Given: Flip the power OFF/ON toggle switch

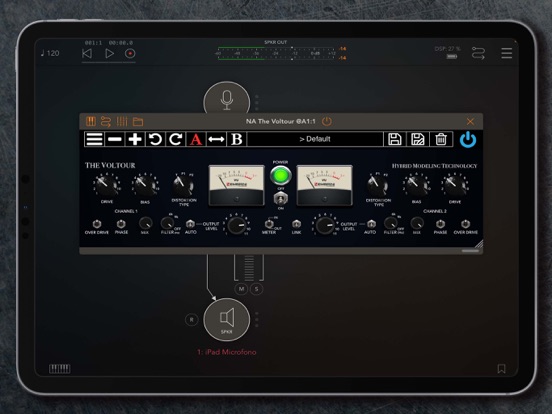Looking at the screenshot, I should (281, 199).
